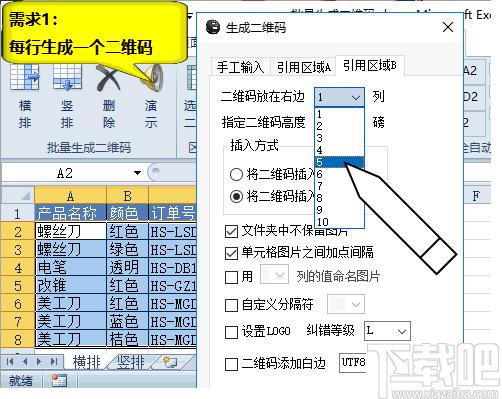Select the first 将二维码插入 radio button
The width and height of the screenshot is (502, 399).
pos(236,174)
